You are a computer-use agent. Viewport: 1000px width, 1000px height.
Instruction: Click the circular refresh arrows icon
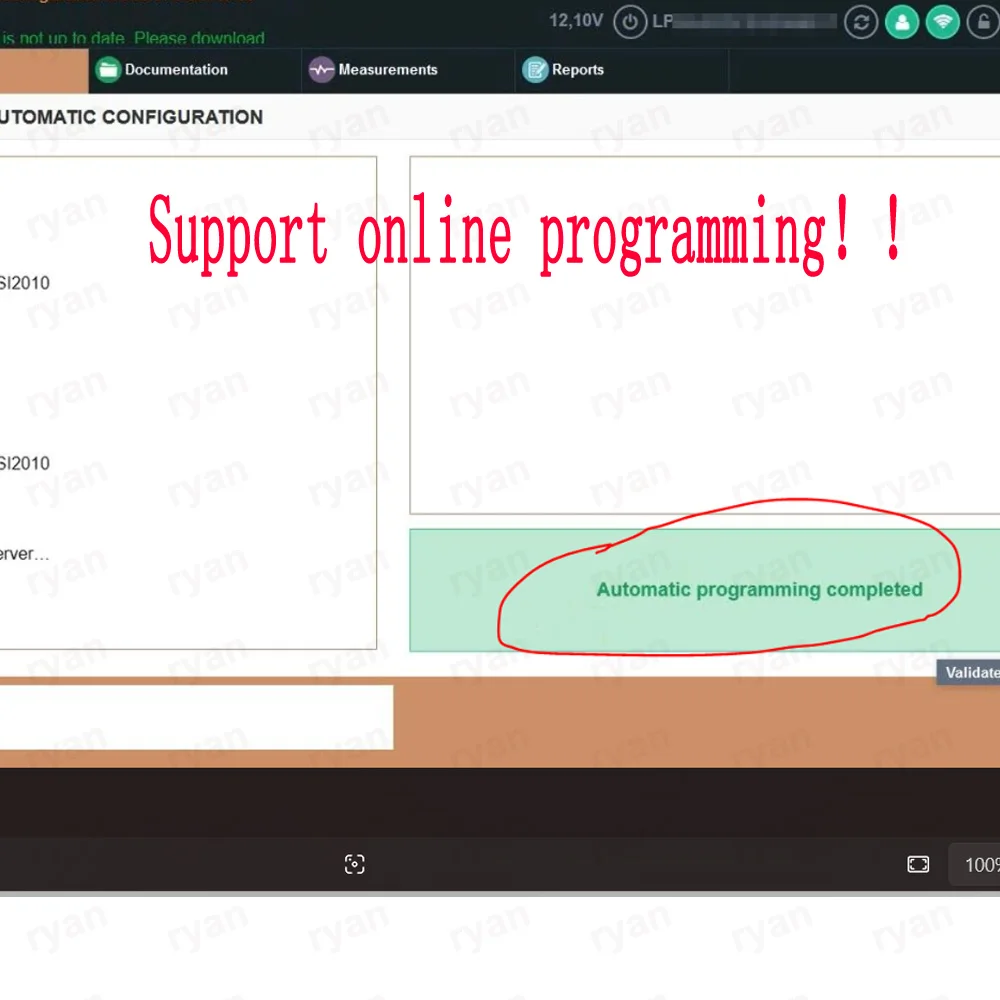coord(861,22)
